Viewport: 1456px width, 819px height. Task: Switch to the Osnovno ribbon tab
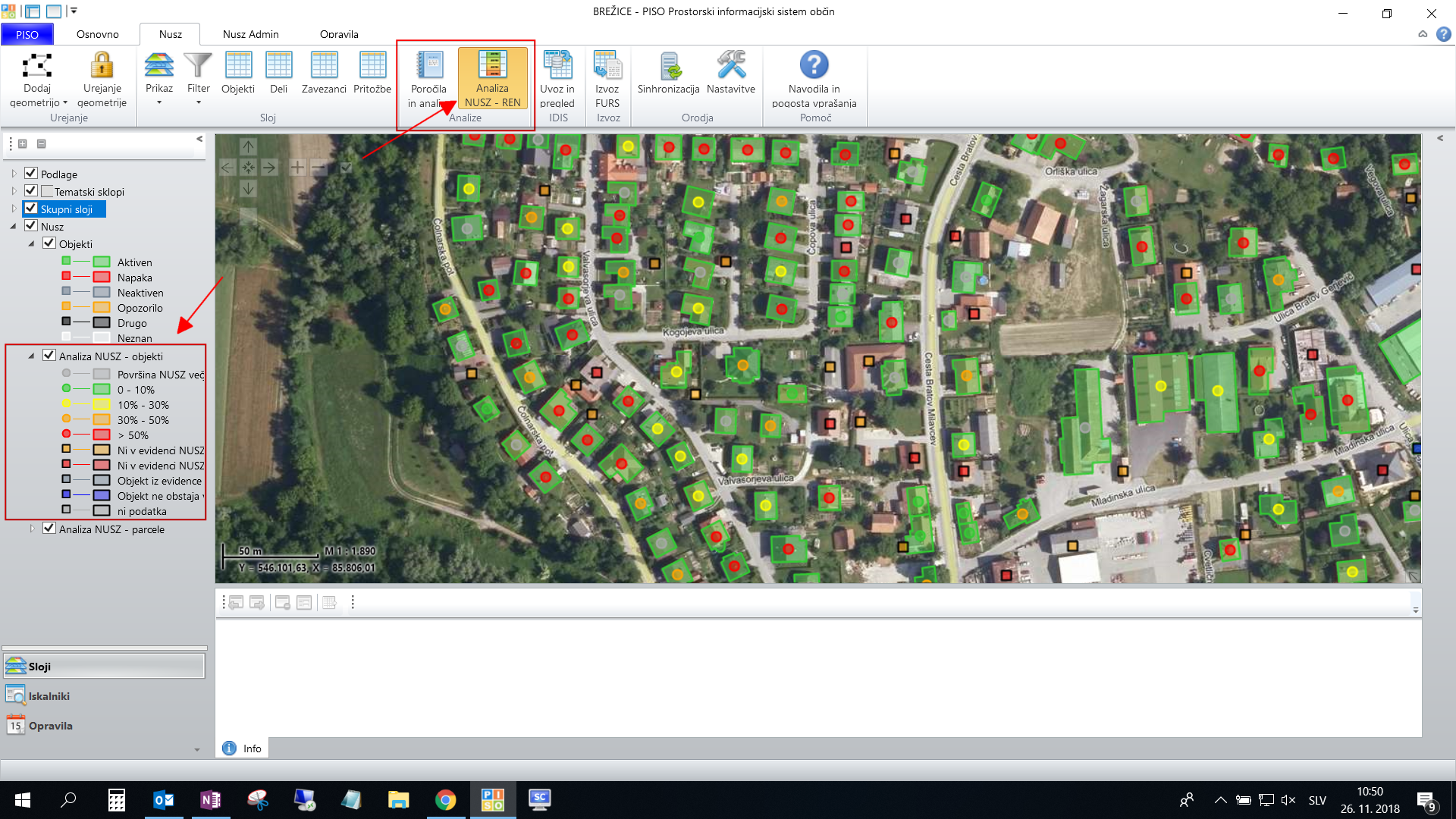point(98,34)
